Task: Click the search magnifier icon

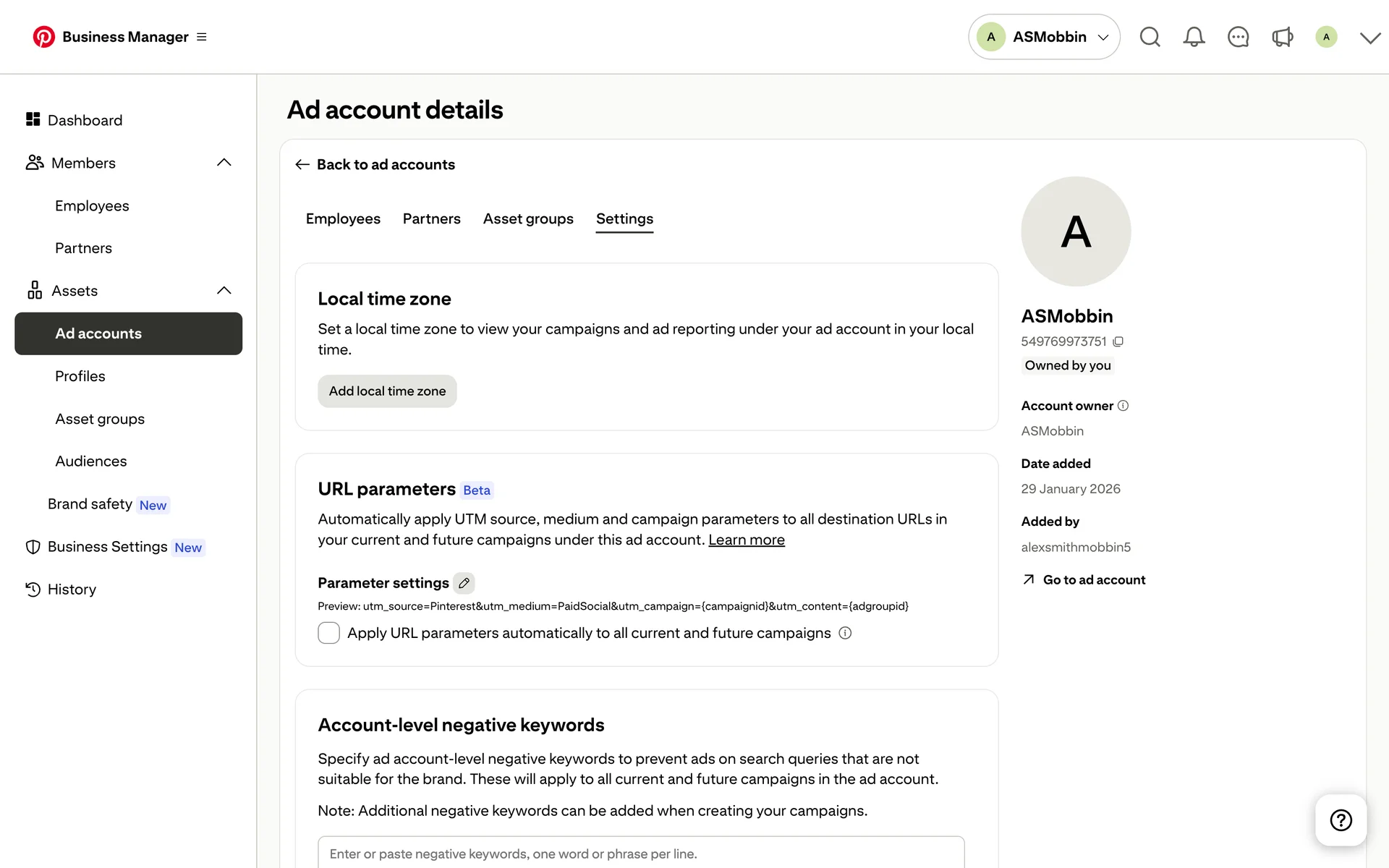Action: point(1150,37)
